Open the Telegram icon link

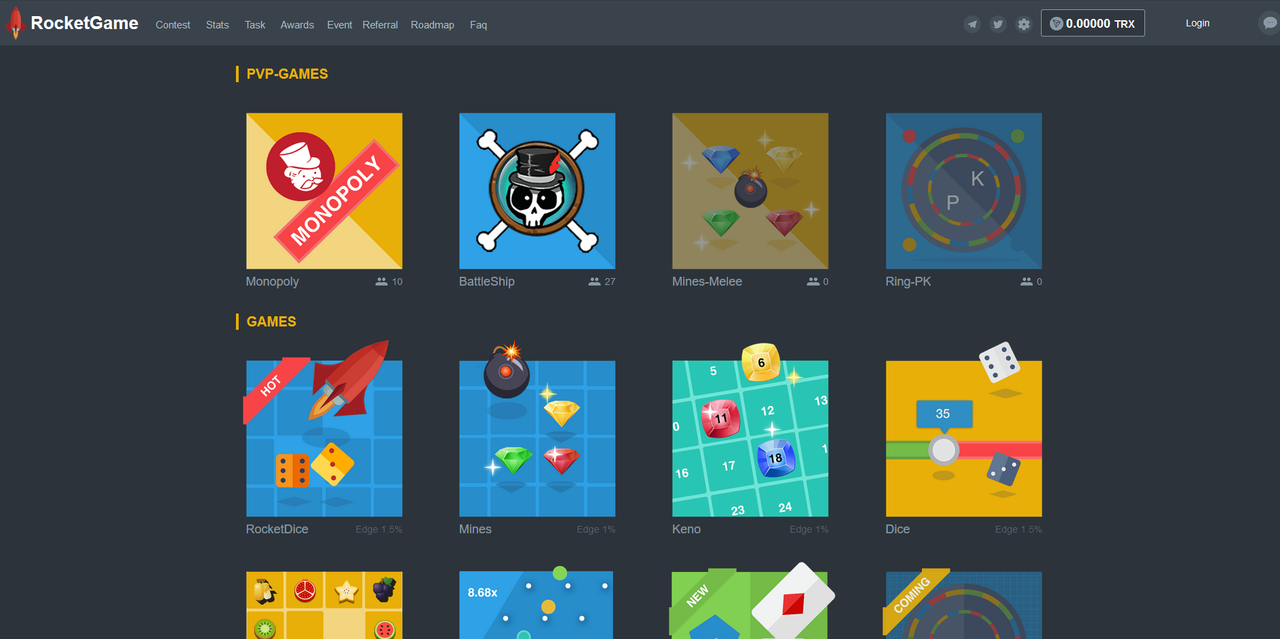point(972,24)
